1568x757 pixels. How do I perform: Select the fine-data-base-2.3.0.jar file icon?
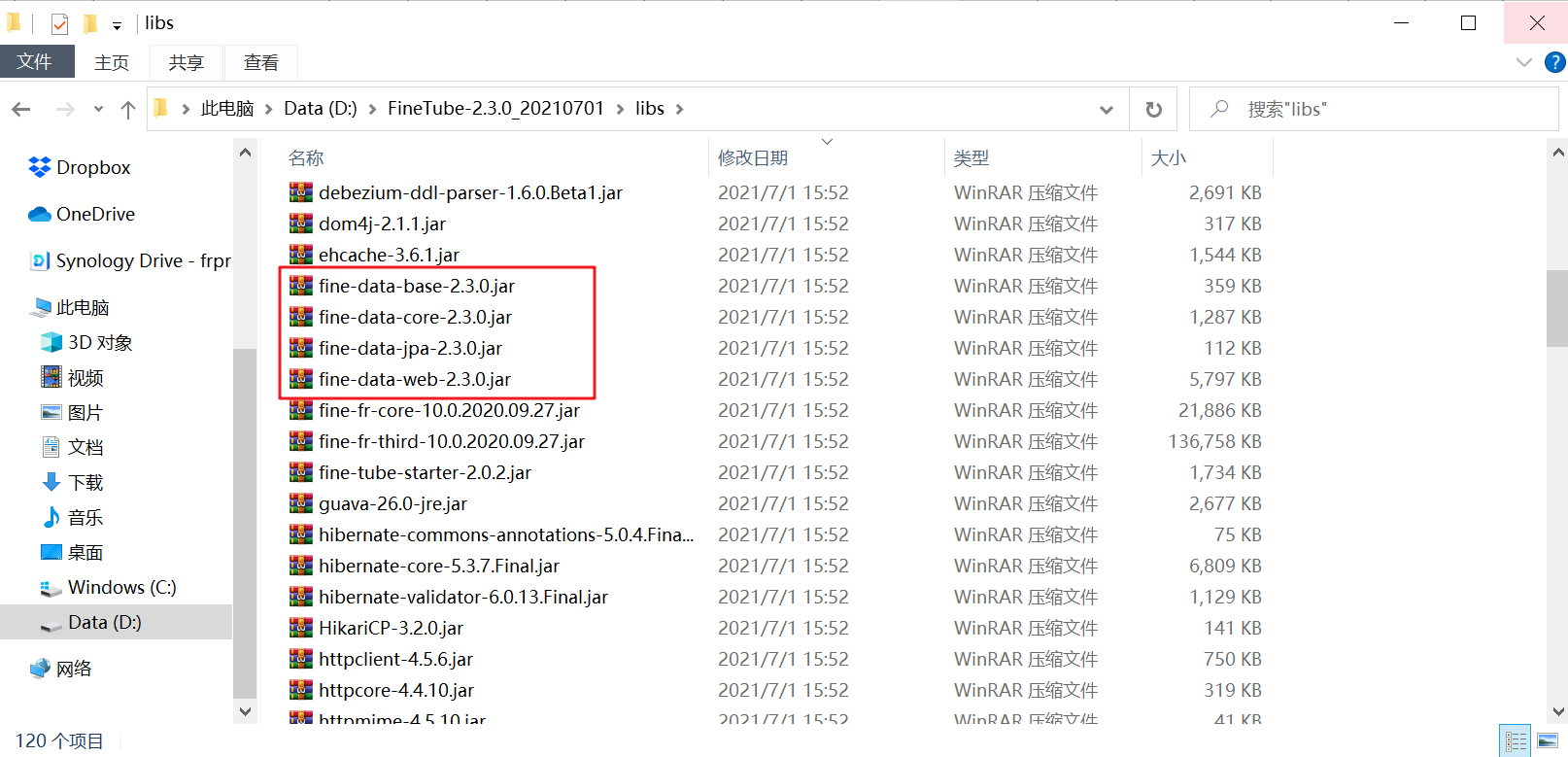[x=301, y=286]
